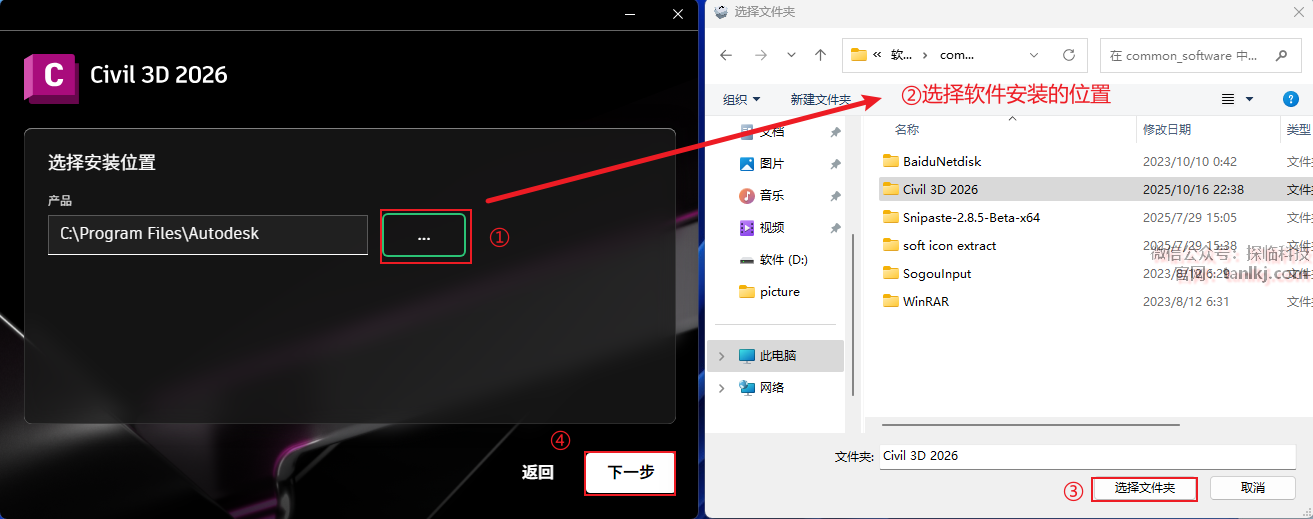This screenshot has width=1313, height=519.
Task: Click the date 2025/10/16 22:38 cell
Action: coord(1193,189)
